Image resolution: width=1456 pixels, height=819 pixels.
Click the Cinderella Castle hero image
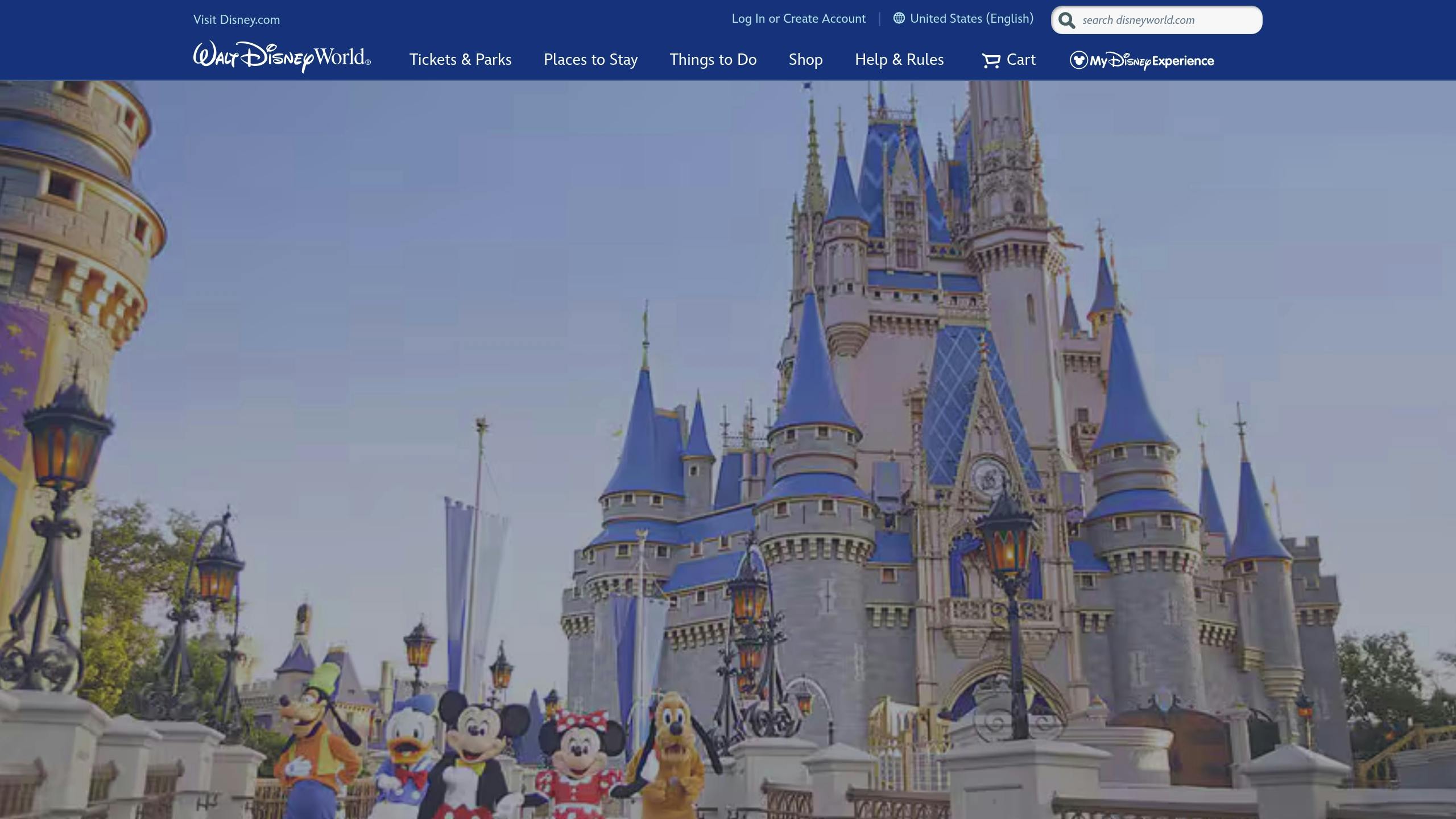coord(728,449)
